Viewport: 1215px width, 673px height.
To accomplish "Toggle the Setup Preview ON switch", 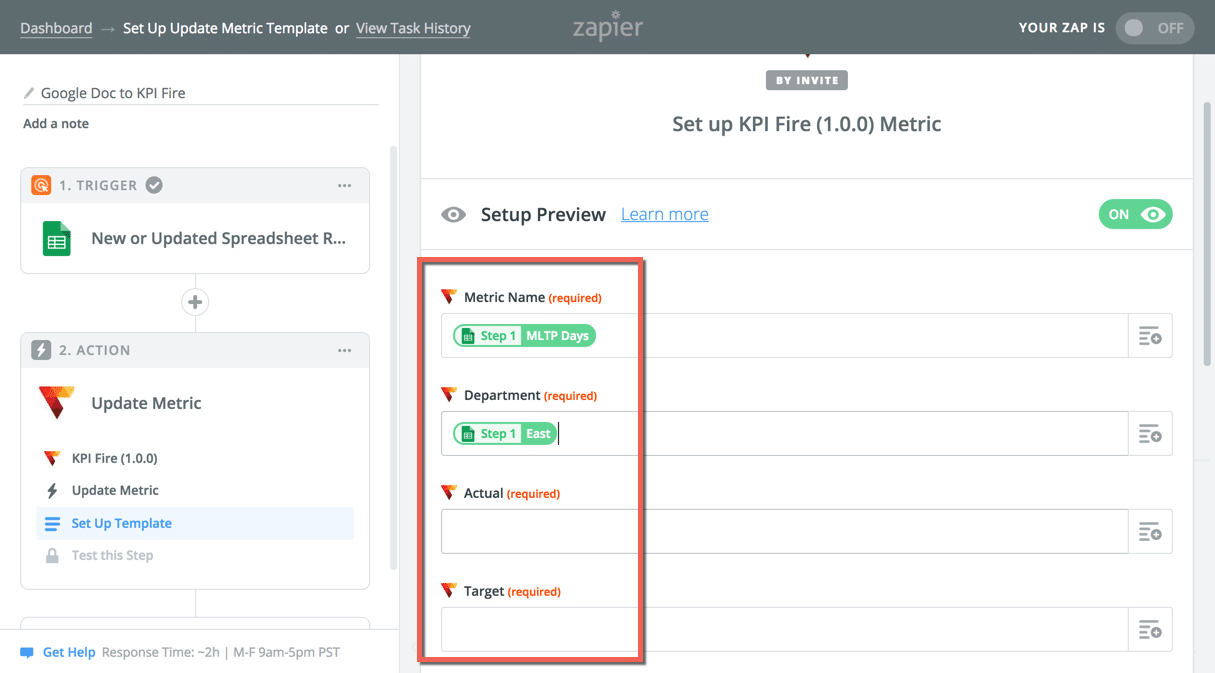I will (x=1135, y=214).
